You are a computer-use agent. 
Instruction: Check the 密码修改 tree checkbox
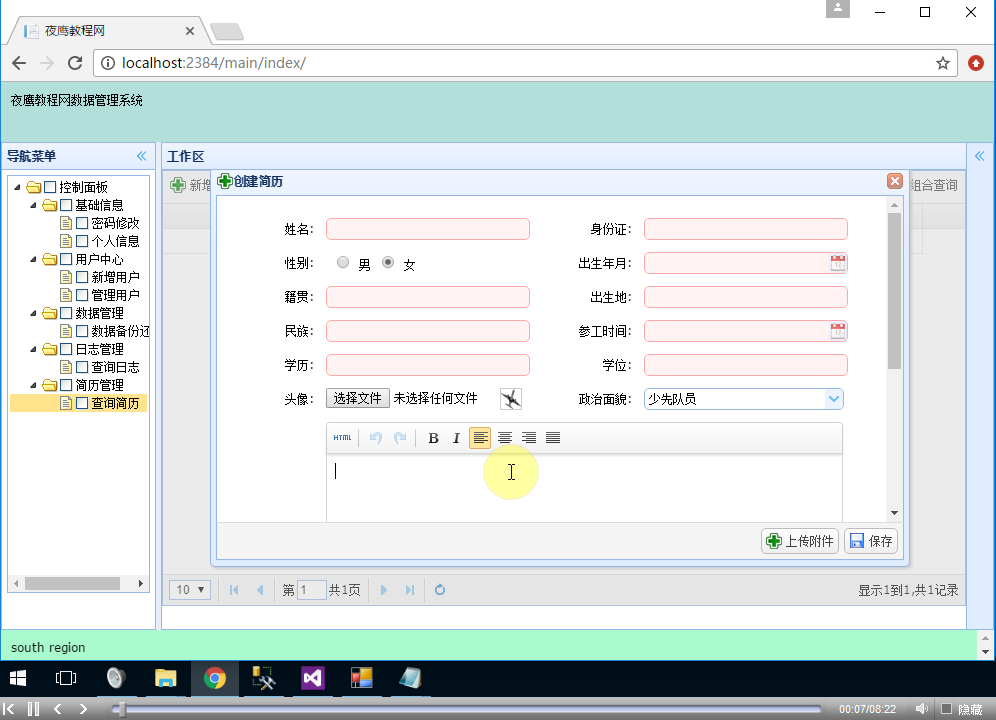(83, 223)
